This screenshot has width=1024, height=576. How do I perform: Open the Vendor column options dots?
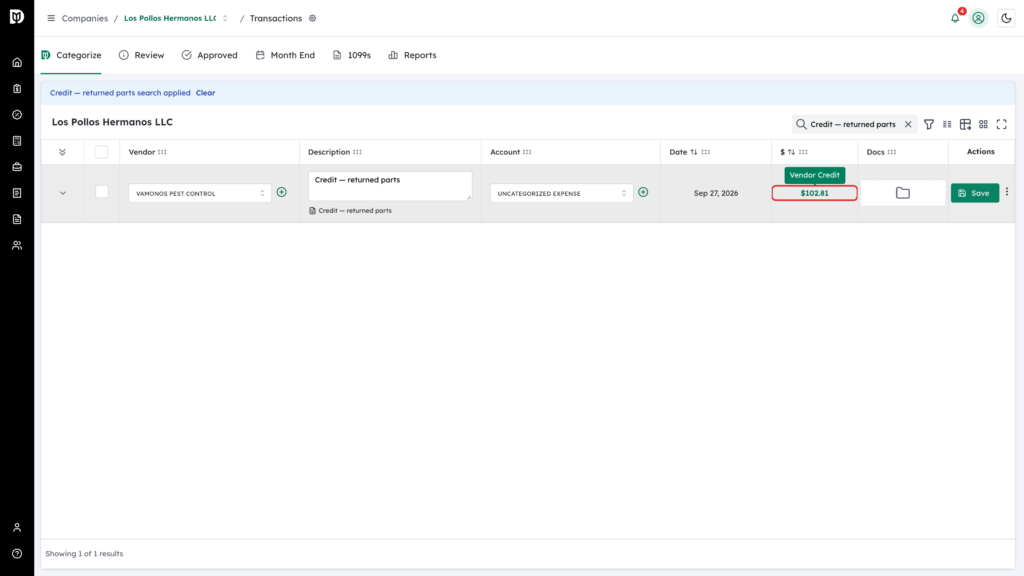point(162,152)
